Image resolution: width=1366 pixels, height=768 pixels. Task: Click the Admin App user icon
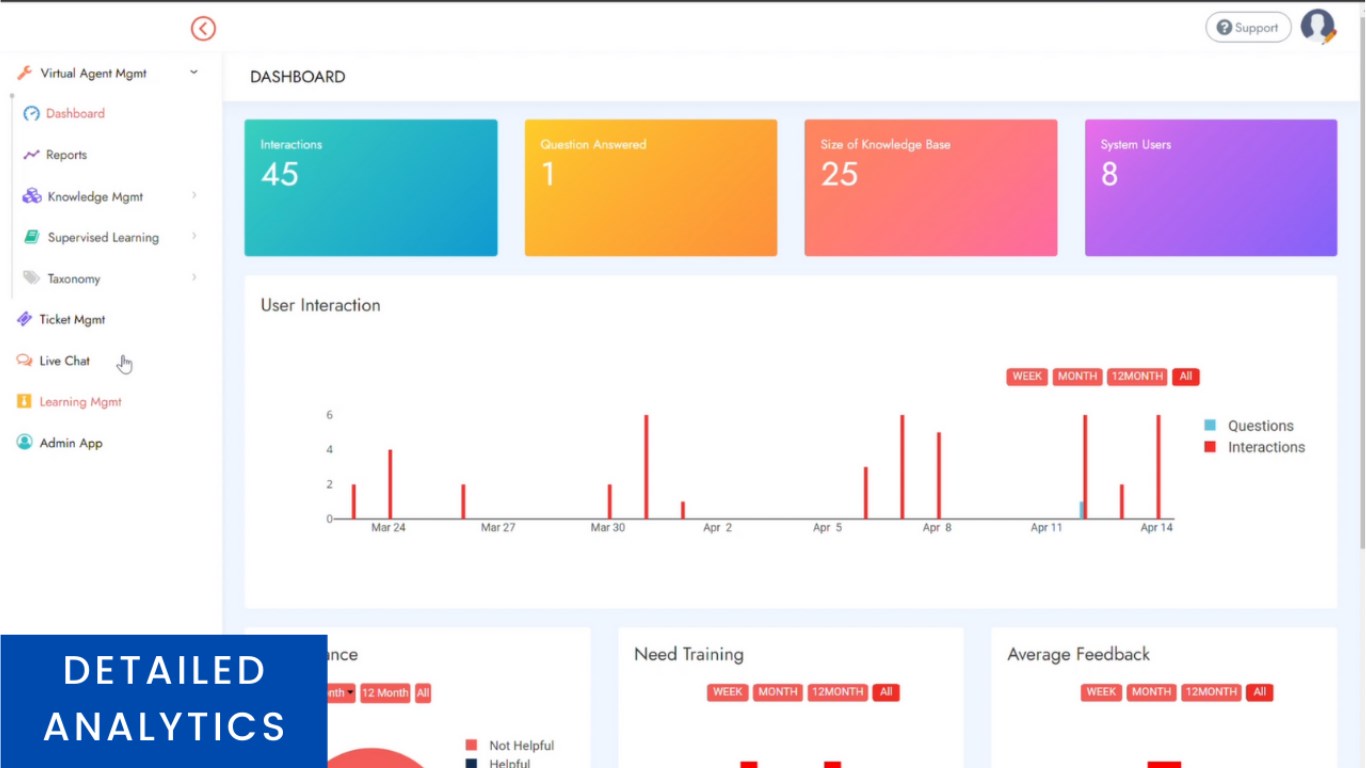coord(24,442)
